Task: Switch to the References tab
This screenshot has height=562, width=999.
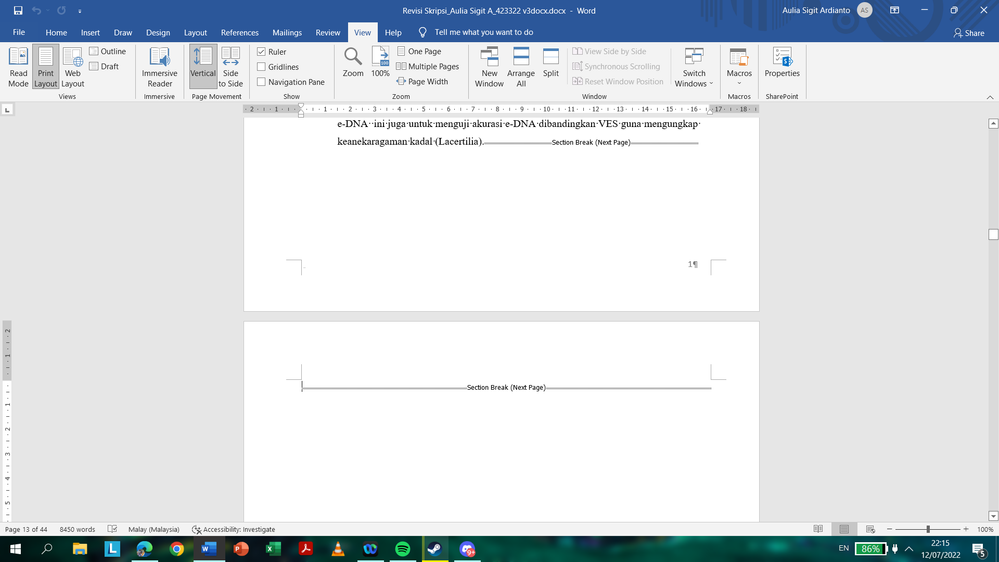Action: 240,32
